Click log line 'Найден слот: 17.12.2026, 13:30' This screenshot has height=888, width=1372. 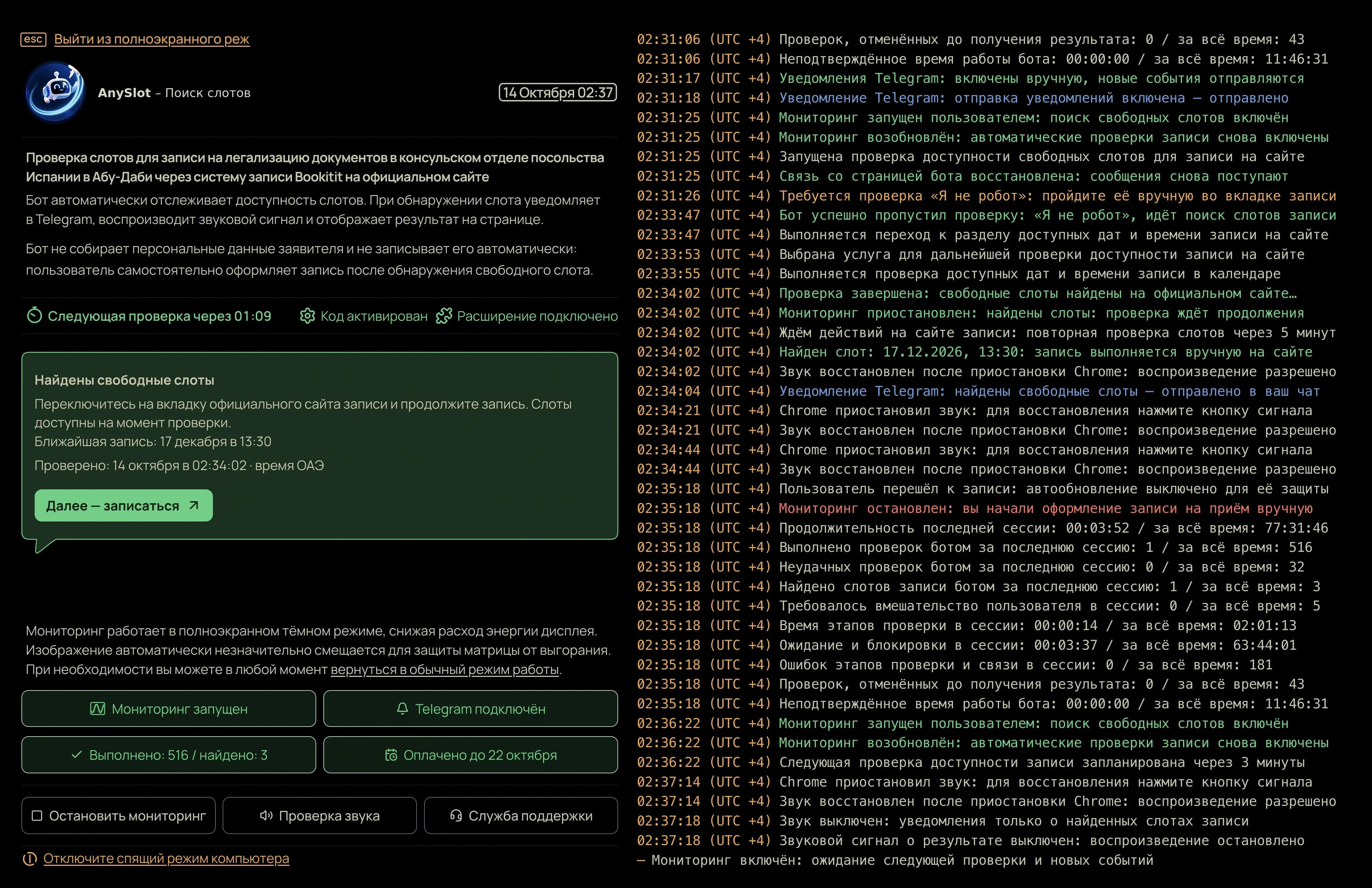974,351
